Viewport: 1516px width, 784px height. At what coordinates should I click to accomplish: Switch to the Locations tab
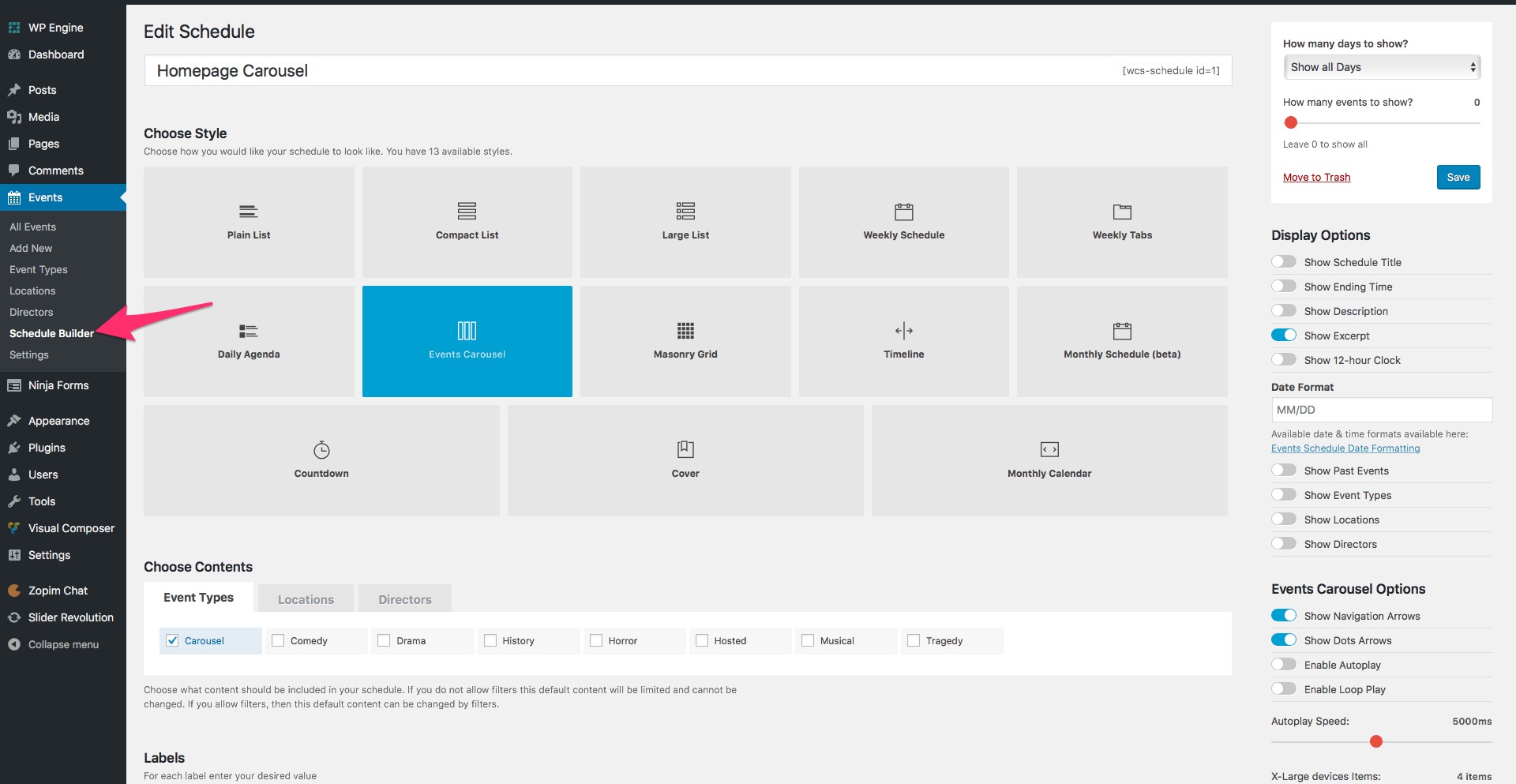pos(306,599)
